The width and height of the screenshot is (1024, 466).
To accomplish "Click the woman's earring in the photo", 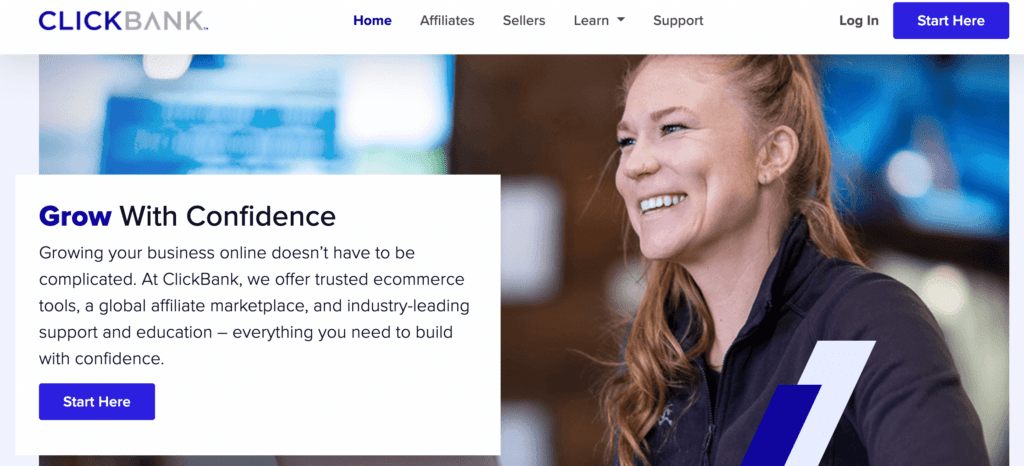I will click(x=764, y=178).
